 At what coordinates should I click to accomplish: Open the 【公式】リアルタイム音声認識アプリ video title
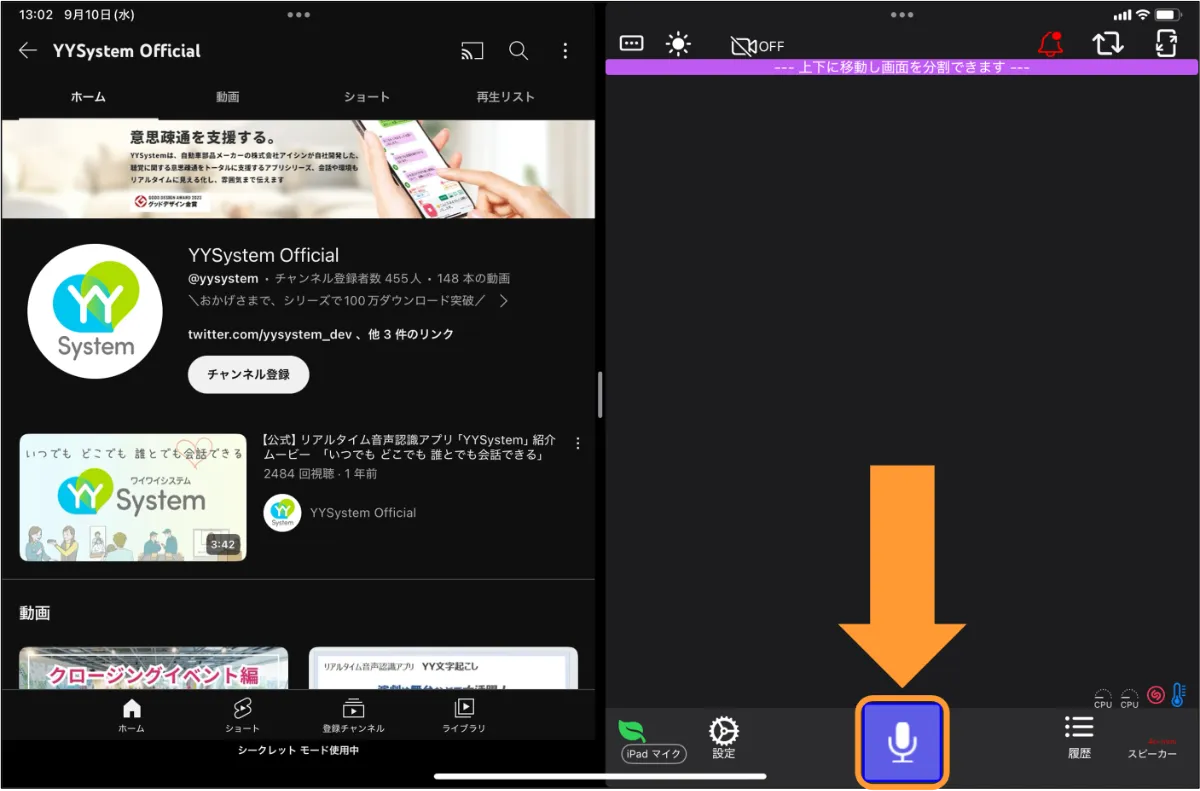[409, 447]
